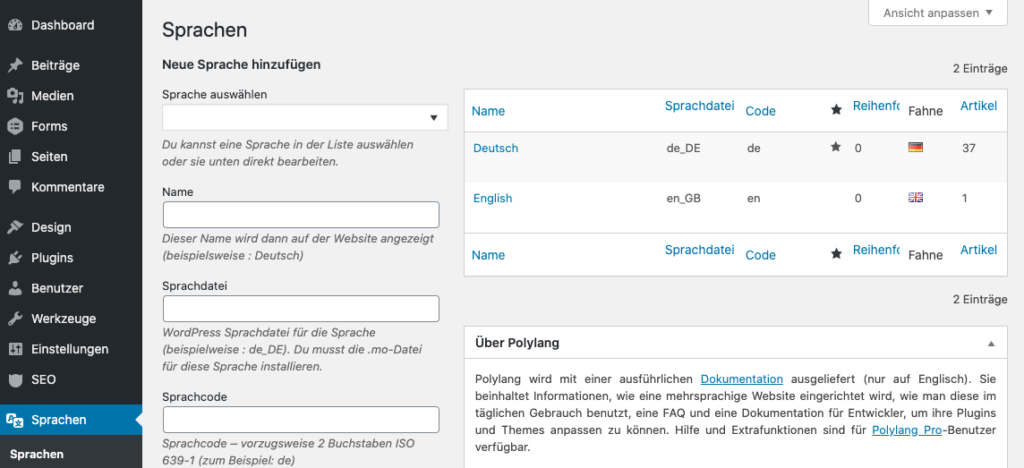Click the Seiten pages icon
Screen dimensions: 1024x468
pos(15,157)
